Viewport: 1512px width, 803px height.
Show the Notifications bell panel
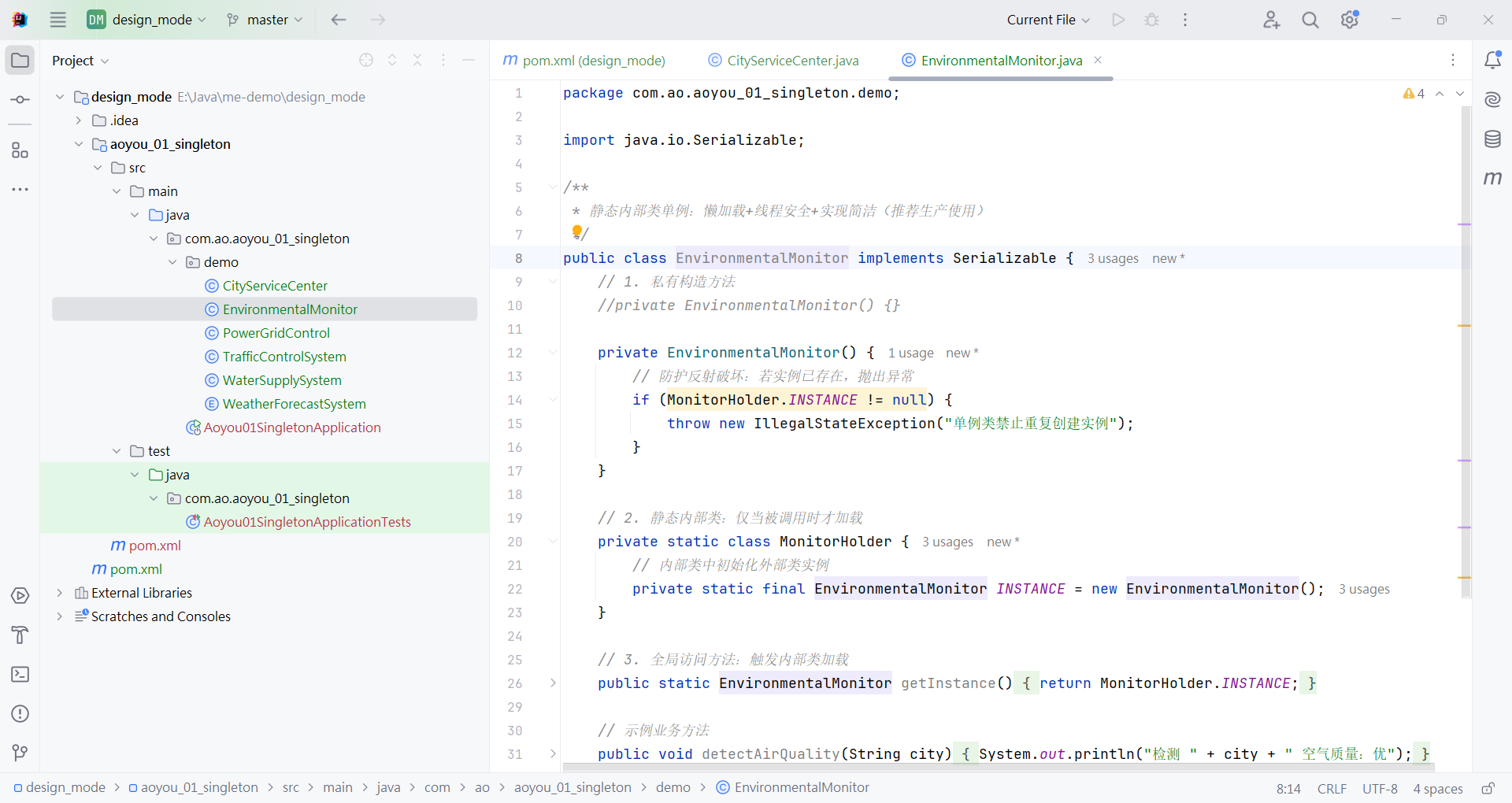pyautogui.click(x=1492, y=61)
